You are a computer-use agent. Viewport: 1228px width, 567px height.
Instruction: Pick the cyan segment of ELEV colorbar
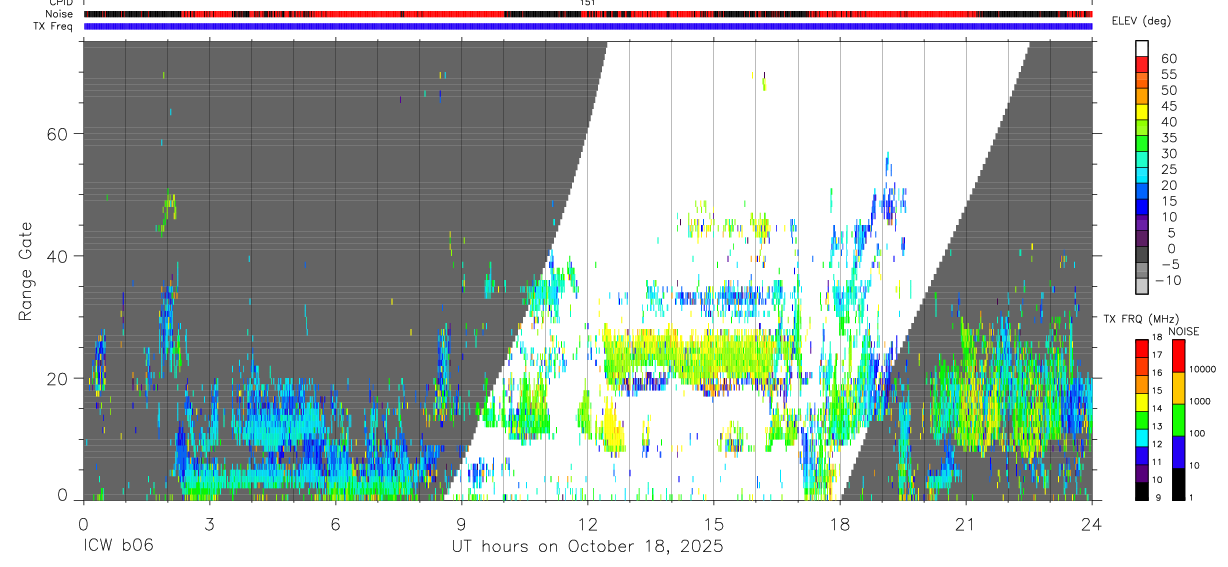(x=1143, y=176)
